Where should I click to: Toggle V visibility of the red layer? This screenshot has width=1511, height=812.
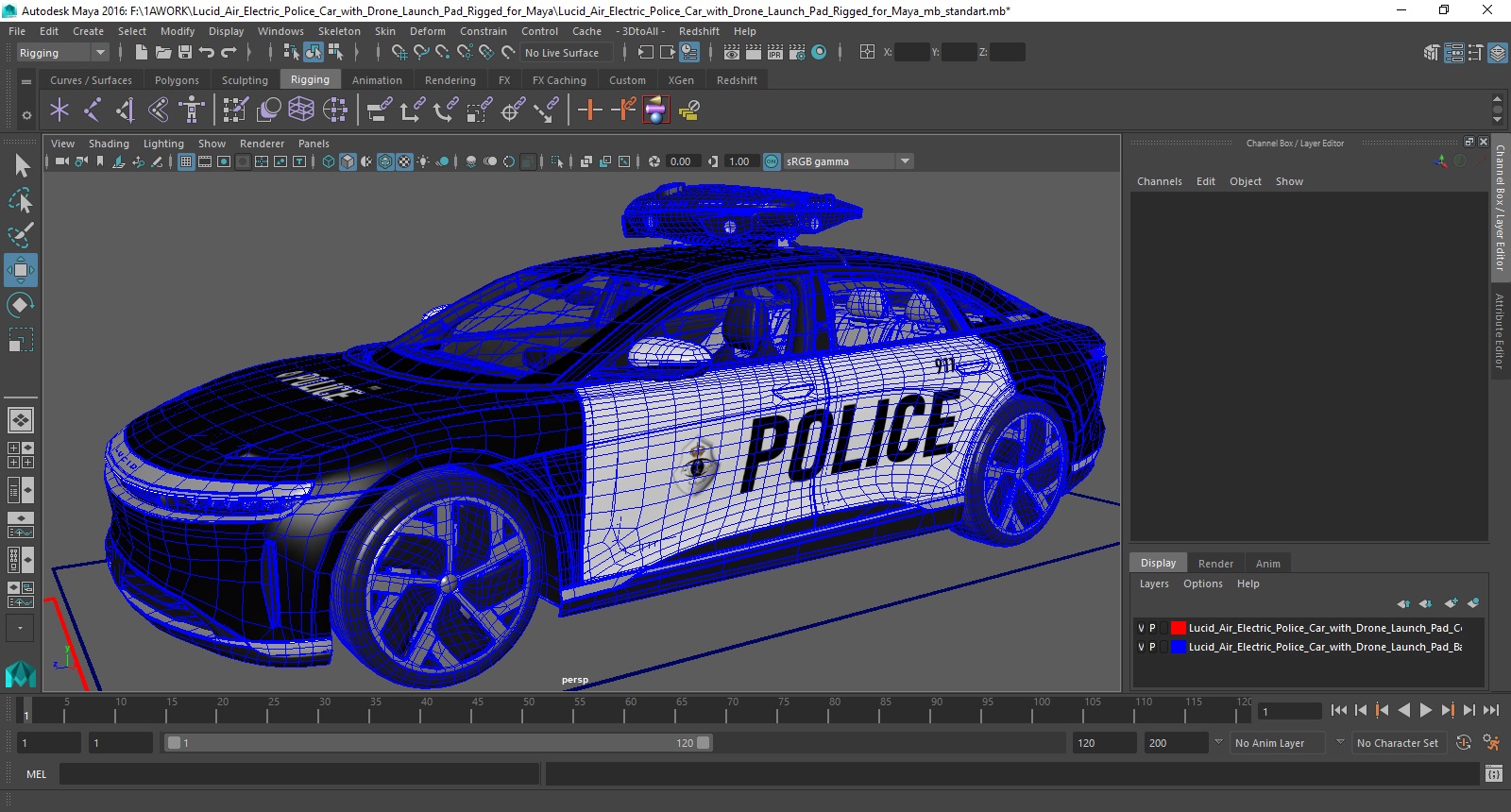pyautogui.click(x=1141, y=628)
